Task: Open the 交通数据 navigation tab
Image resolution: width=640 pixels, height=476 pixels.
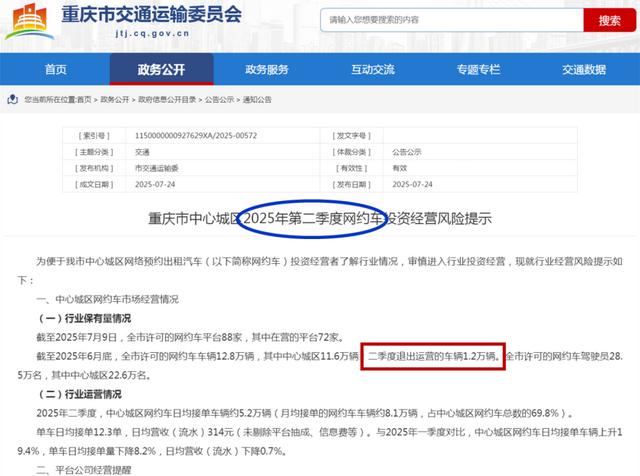Action: [x=583, y=69]
